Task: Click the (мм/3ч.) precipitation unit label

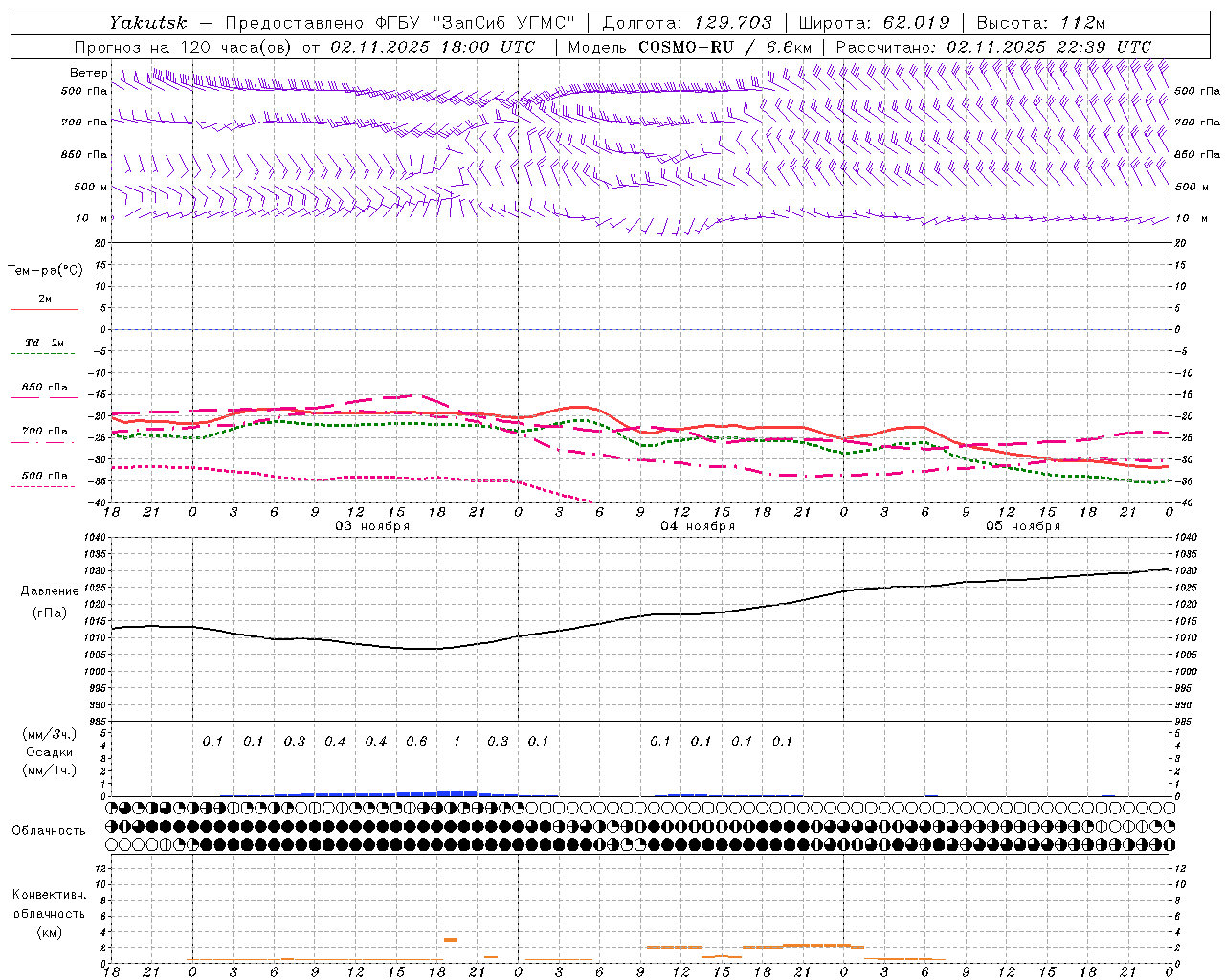Action: [x=50, y=735]
